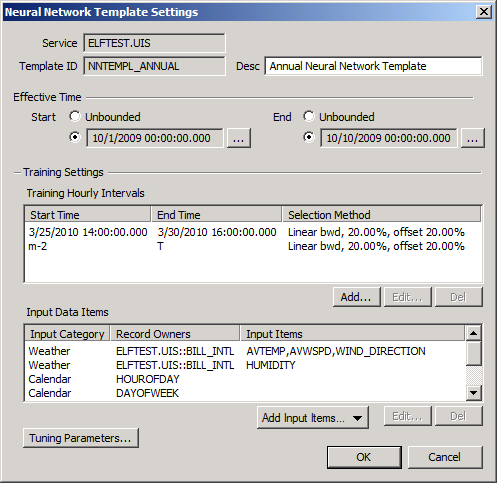Select the Start Unbounded radio button

tap(75, 116)
